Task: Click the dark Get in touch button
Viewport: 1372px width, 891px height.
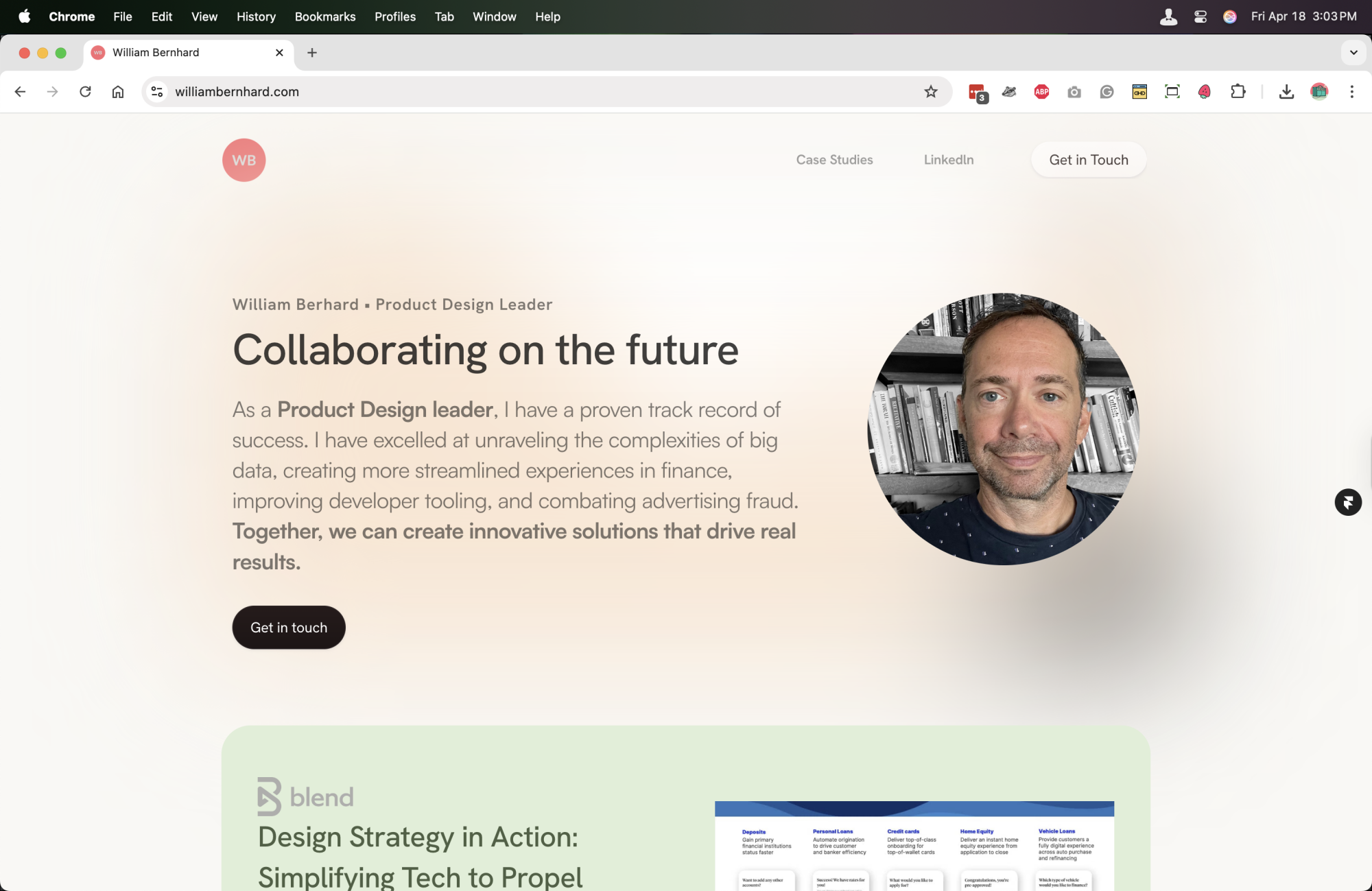Action: pos(289,627)
